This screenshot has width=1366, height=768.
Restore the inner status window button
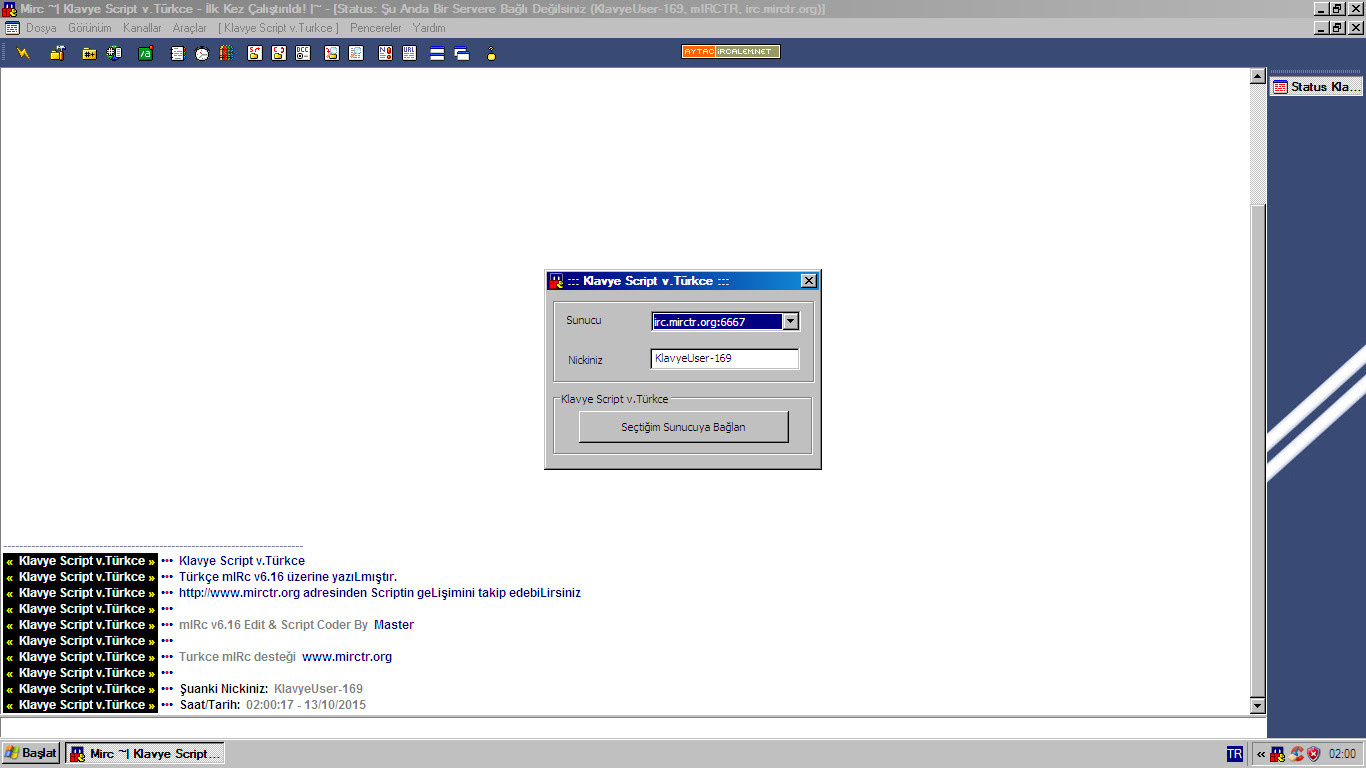coord(1337,28)
